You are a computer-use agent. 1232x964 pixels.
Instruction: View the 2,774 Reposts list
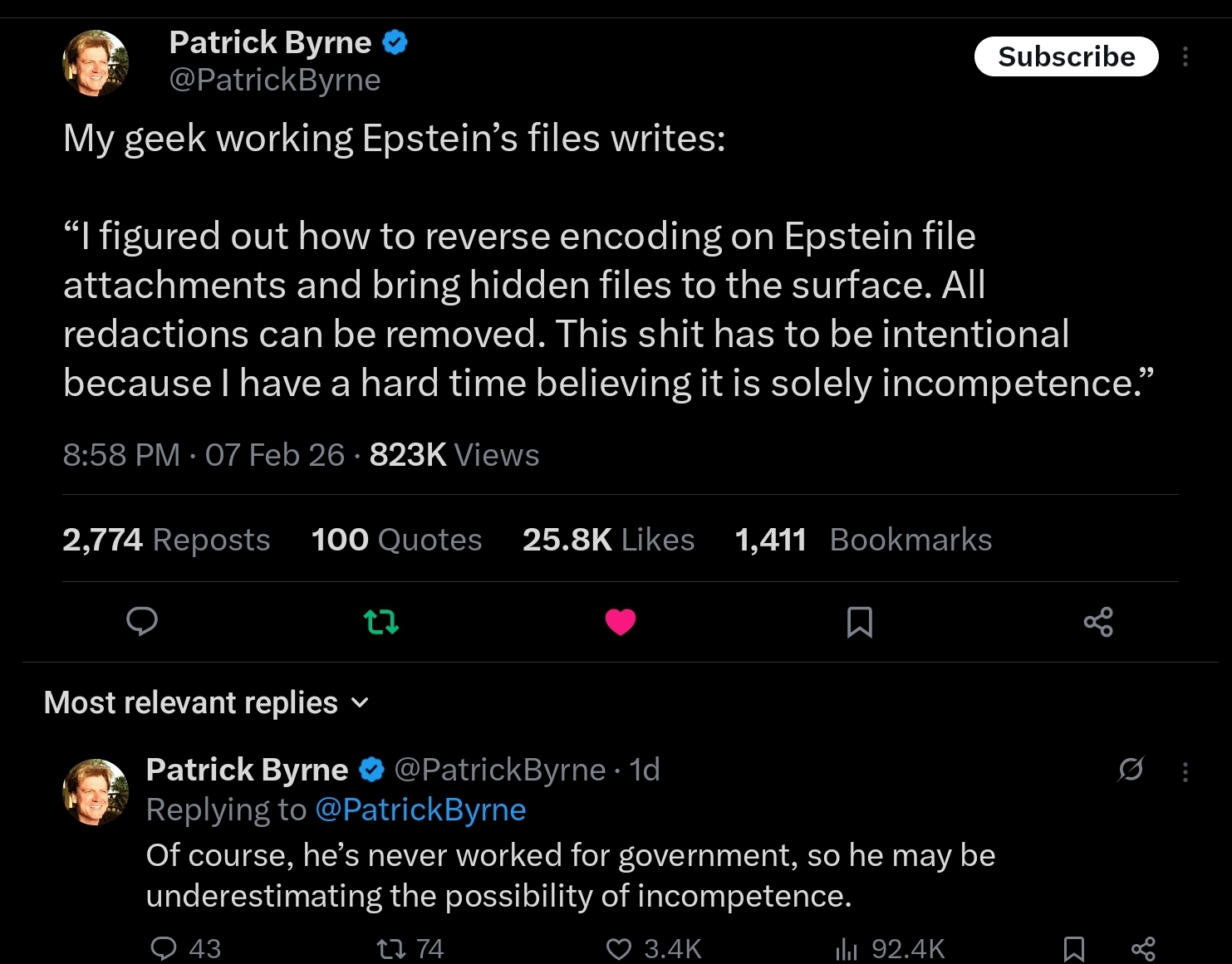click(166, 540)
